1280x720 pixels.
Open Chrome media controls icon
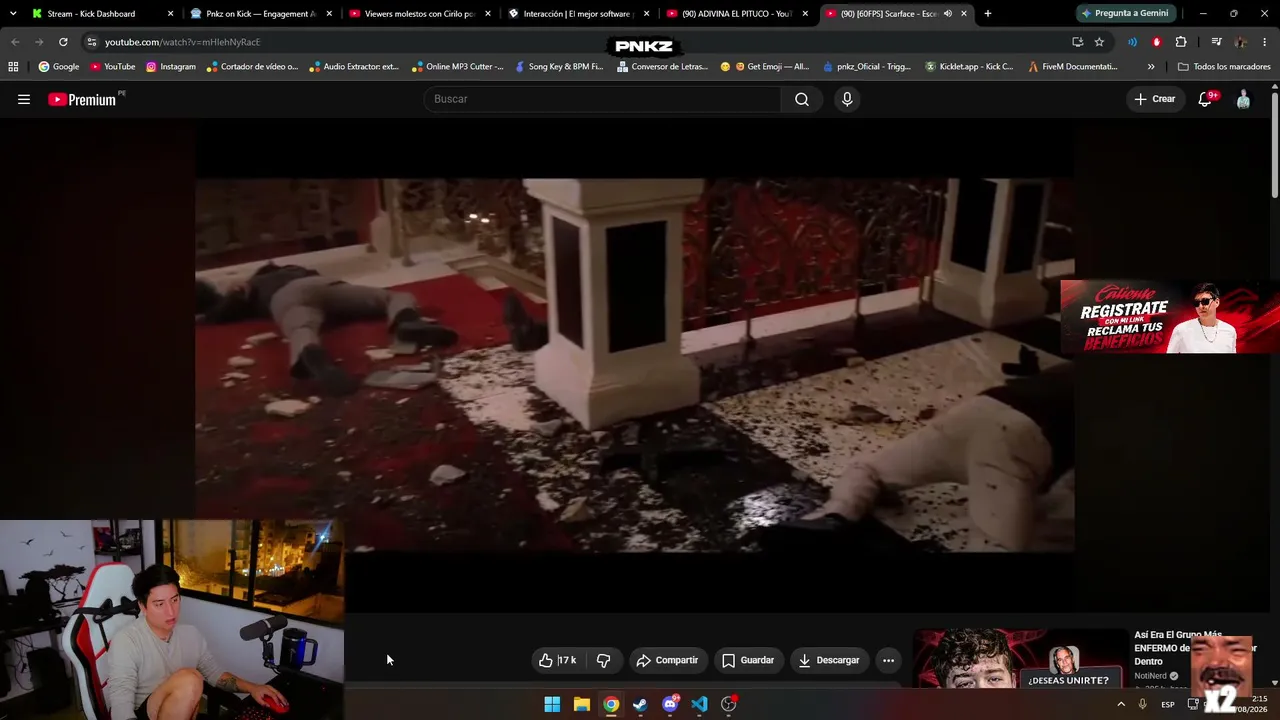click(1216, 42)
